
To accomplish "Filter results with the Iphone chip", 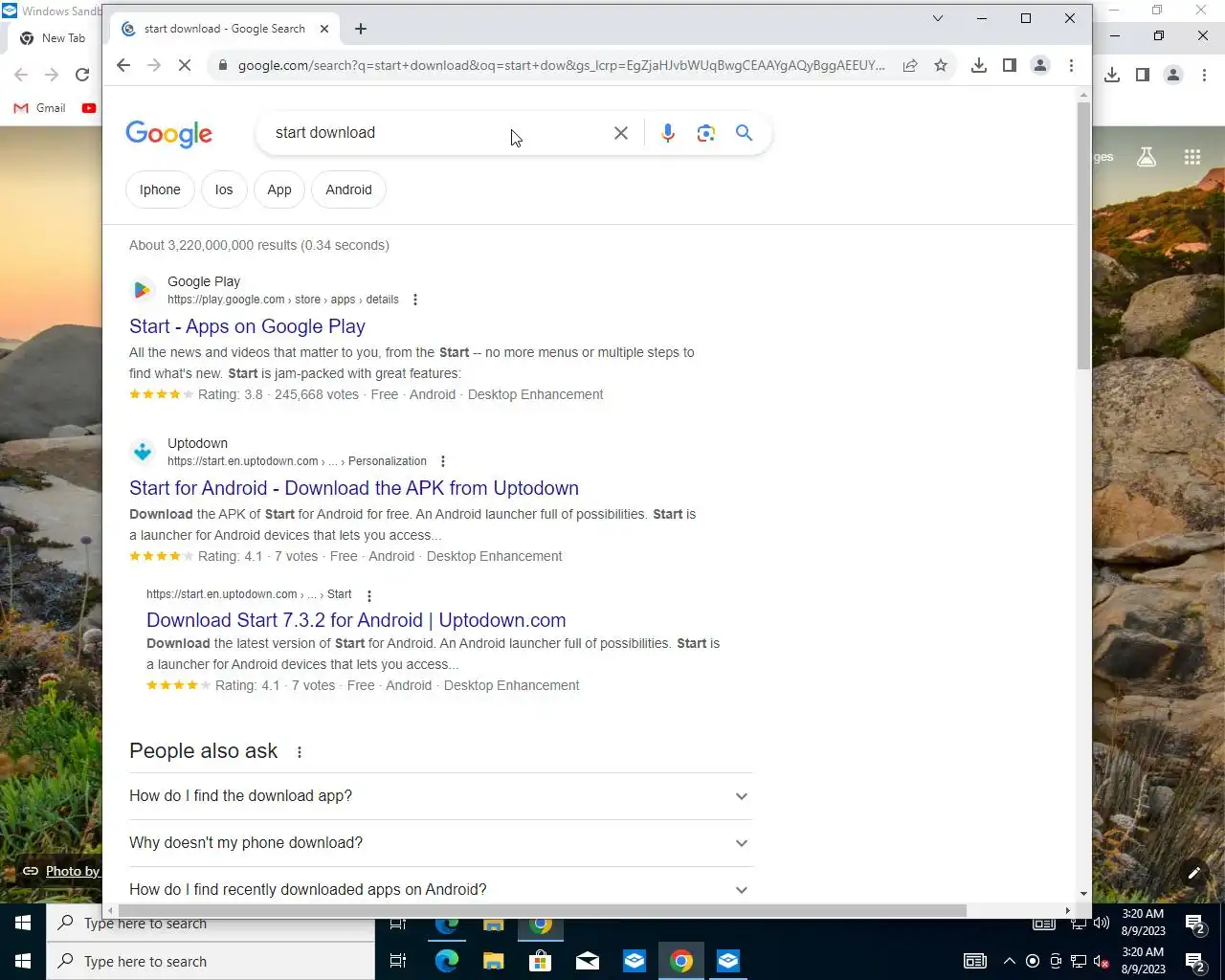I will click(160, 189).
